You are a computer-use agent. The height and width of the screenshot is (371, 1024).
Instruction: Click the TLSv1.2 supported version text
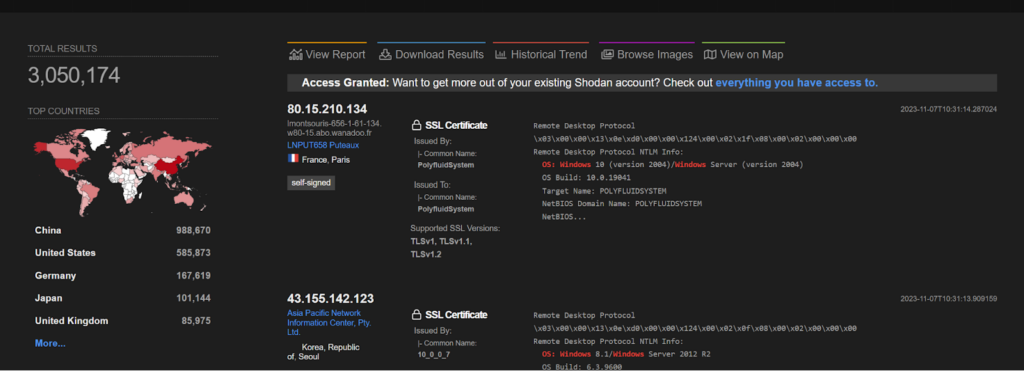pos(426,254)
